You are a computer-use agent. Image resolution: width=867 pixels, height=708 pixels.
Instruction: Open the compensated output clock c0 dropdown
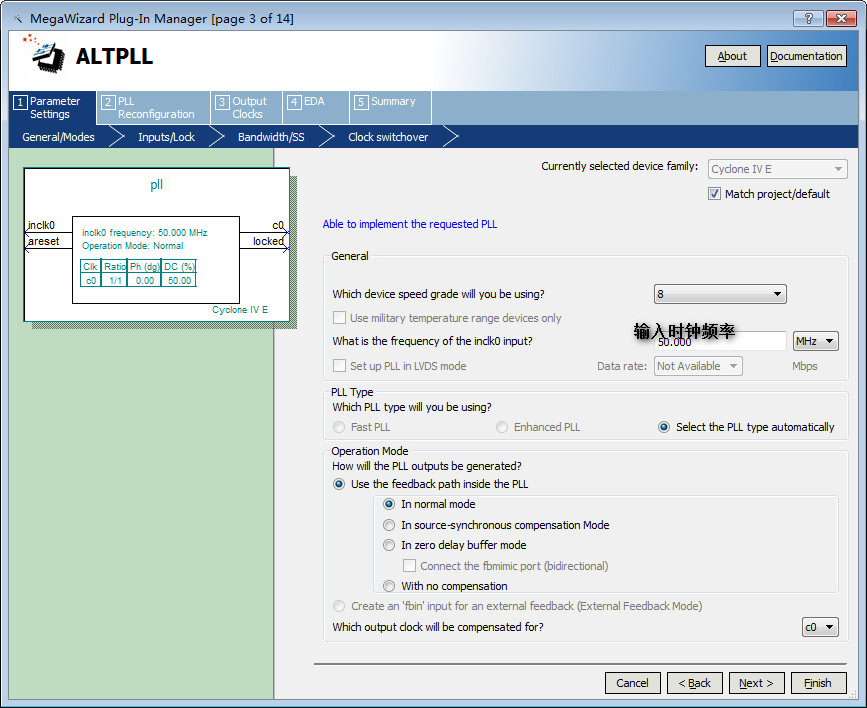[820, 627]
